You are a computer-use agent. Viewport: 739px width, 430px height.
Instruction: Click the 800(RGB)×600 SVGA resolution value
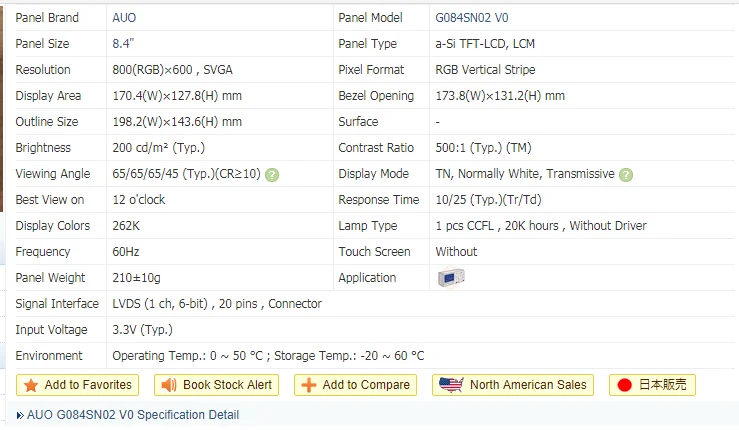172,70
